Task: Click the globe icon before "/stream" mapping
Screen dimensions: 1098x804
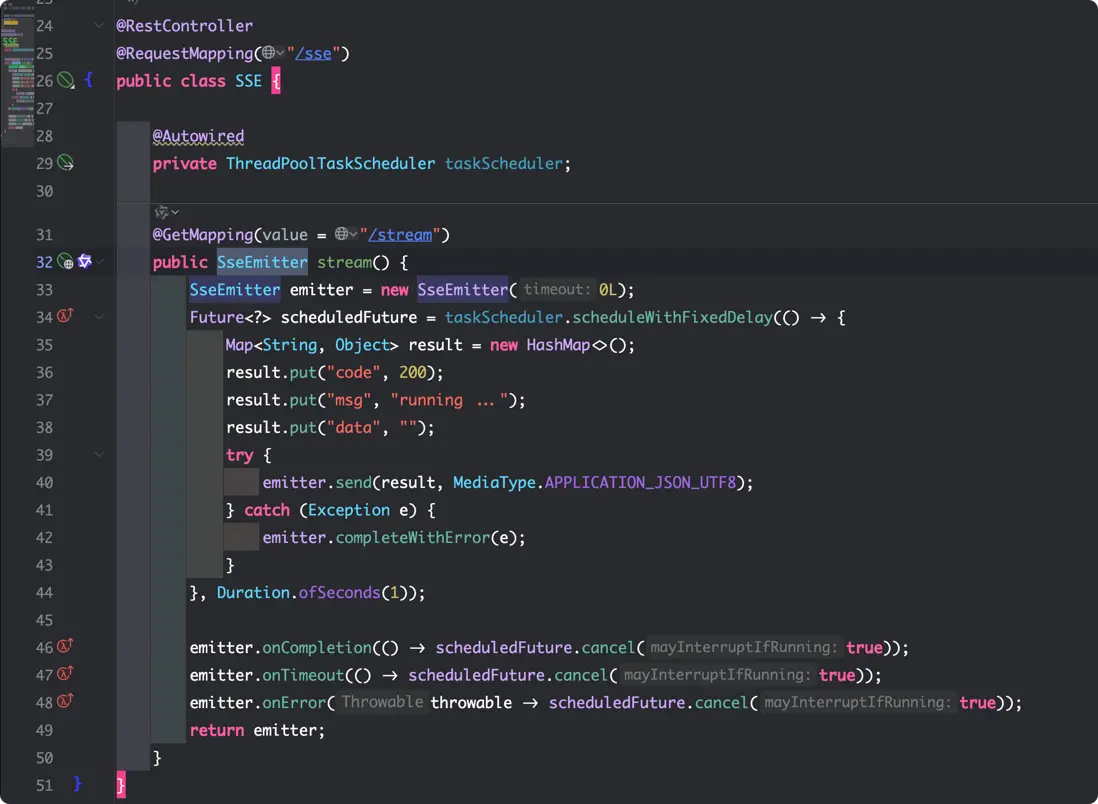Action: tap(341, 233)
